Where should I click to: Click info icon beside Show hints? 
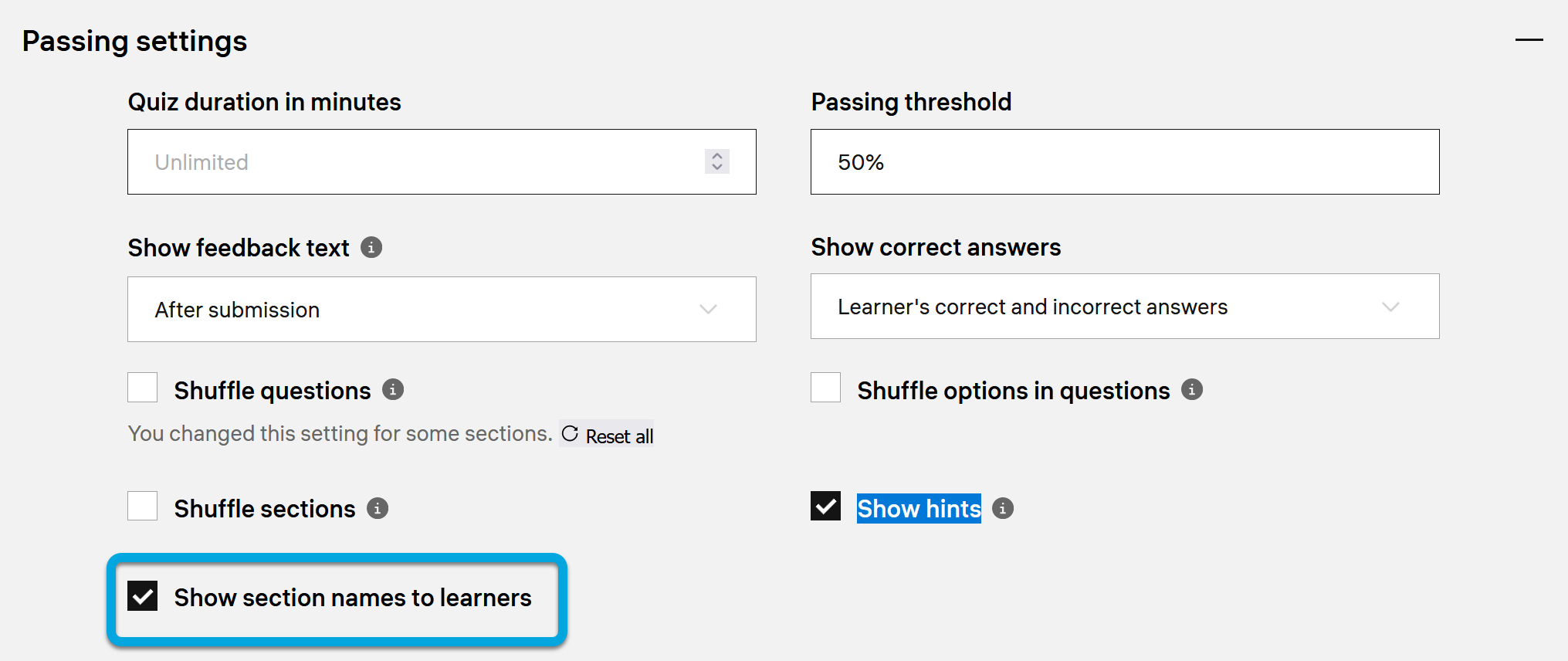(x=1003, y=509)
